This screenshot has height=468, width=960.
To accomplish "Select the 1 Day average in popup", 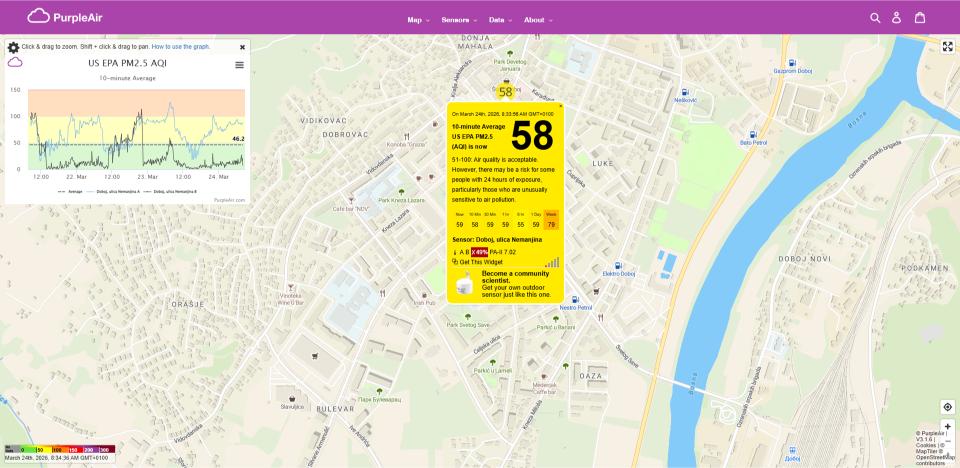I will 536,221.
